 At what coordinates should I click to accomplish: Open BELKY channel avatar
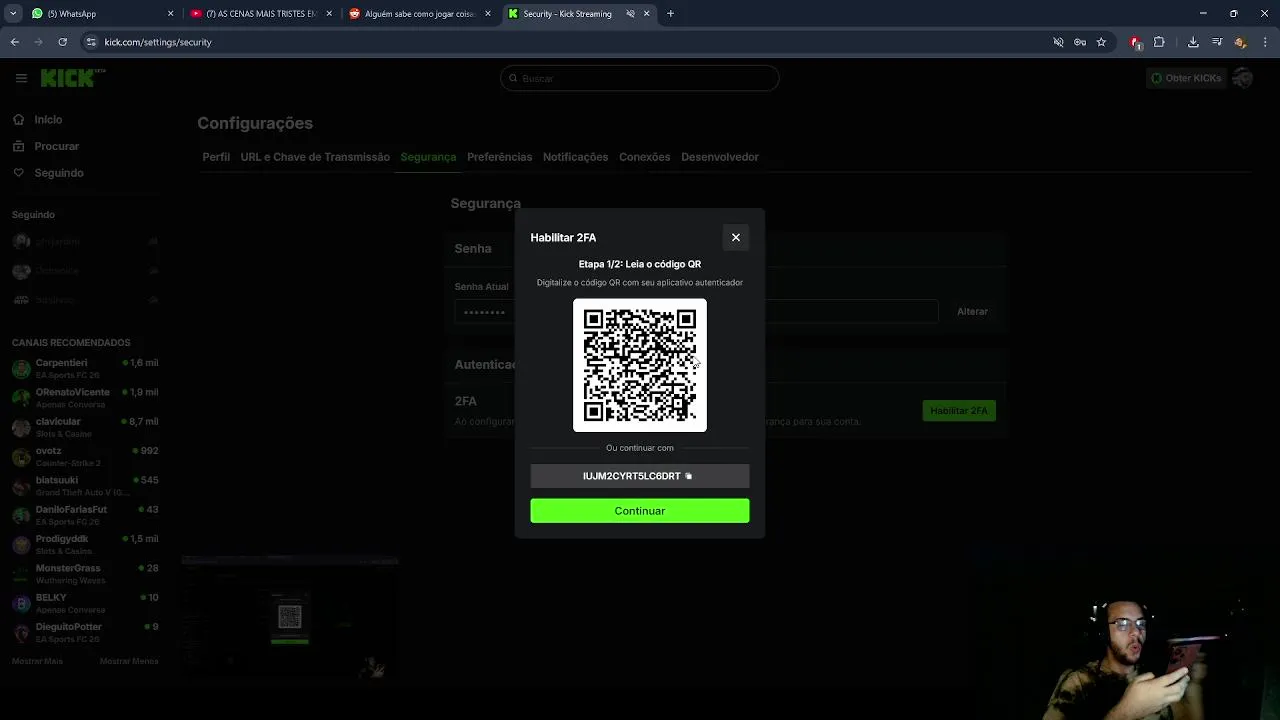[x=21, y=603]
